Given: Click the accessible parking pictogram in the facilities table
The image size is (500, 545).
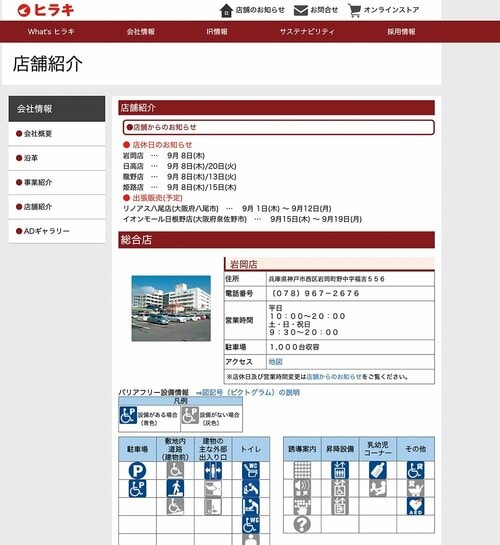Looking at the screenshot, I should [x=137, y=488].
